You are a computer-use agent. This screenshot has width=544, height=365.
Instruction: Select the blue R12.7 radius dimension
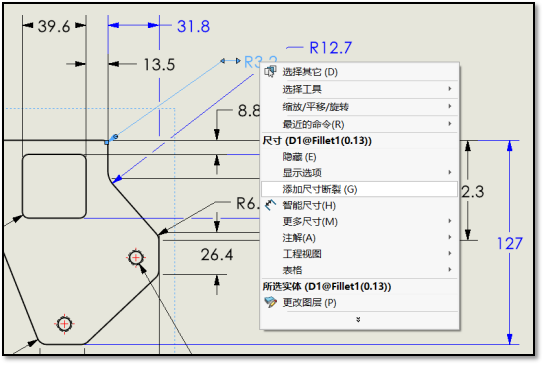330,48
